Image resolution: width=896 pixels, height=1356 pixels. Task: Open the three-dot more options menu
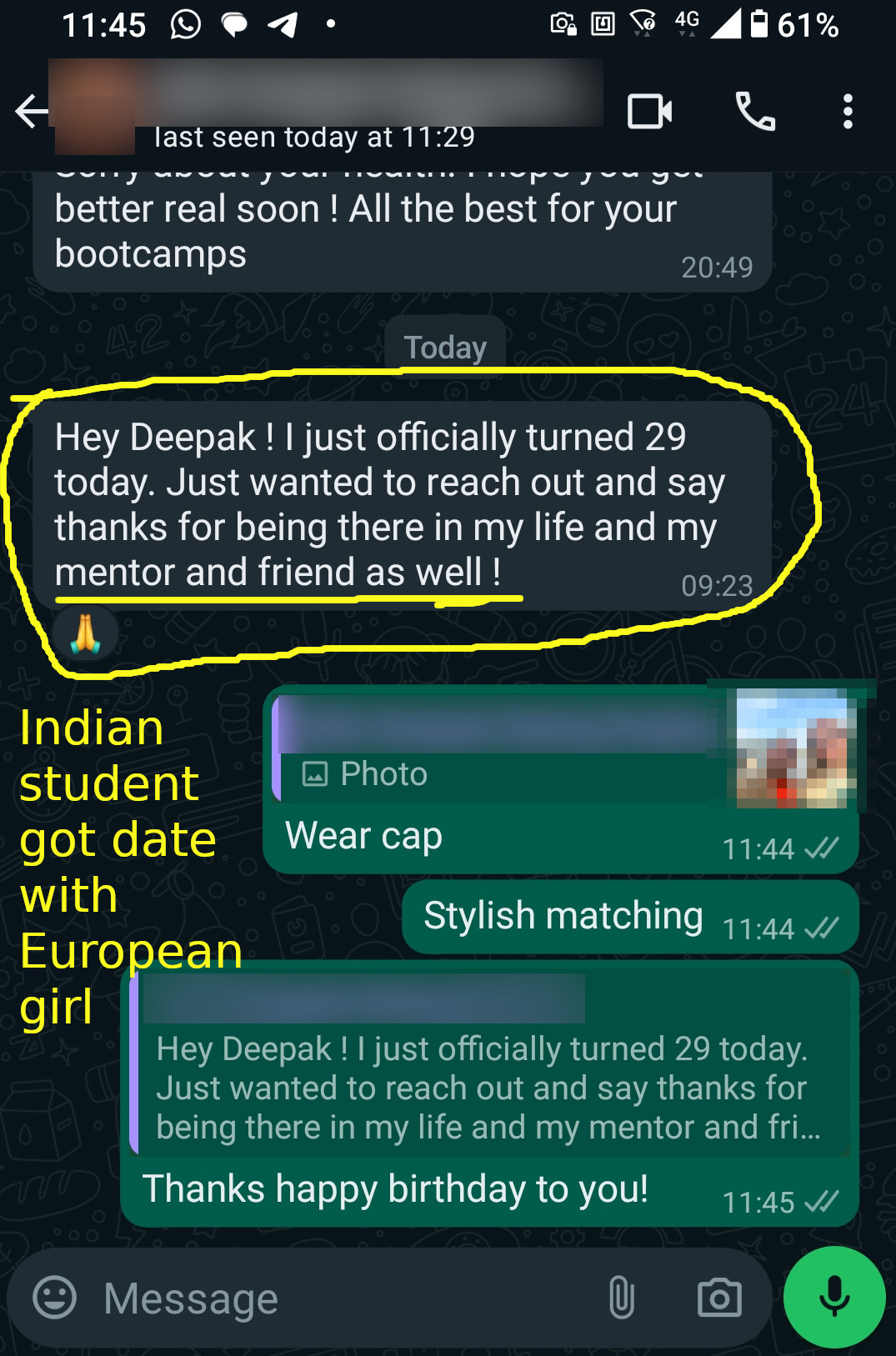tap(848, 112)
